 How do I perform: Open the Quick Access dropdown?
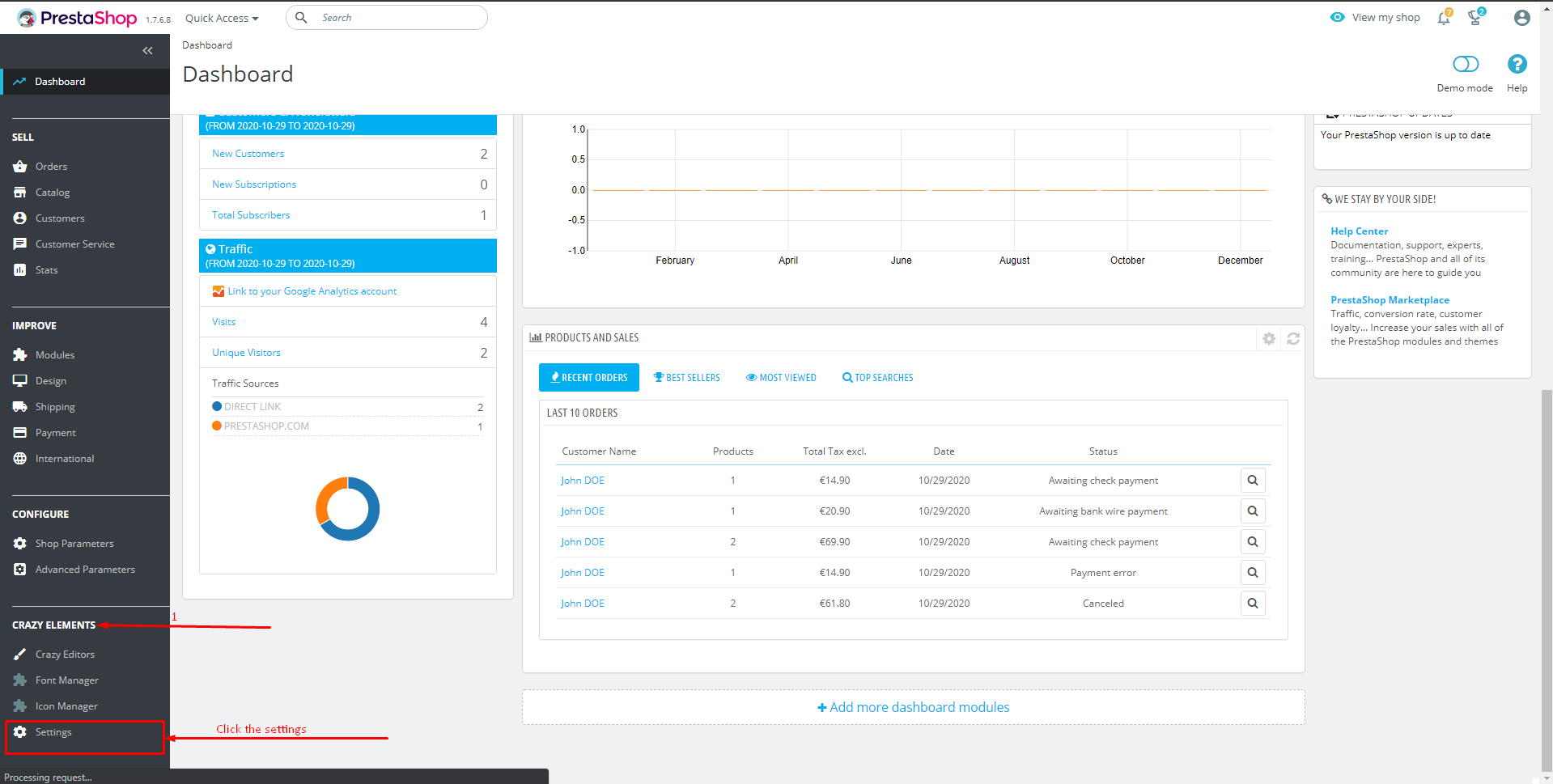[x=220, y=17]
